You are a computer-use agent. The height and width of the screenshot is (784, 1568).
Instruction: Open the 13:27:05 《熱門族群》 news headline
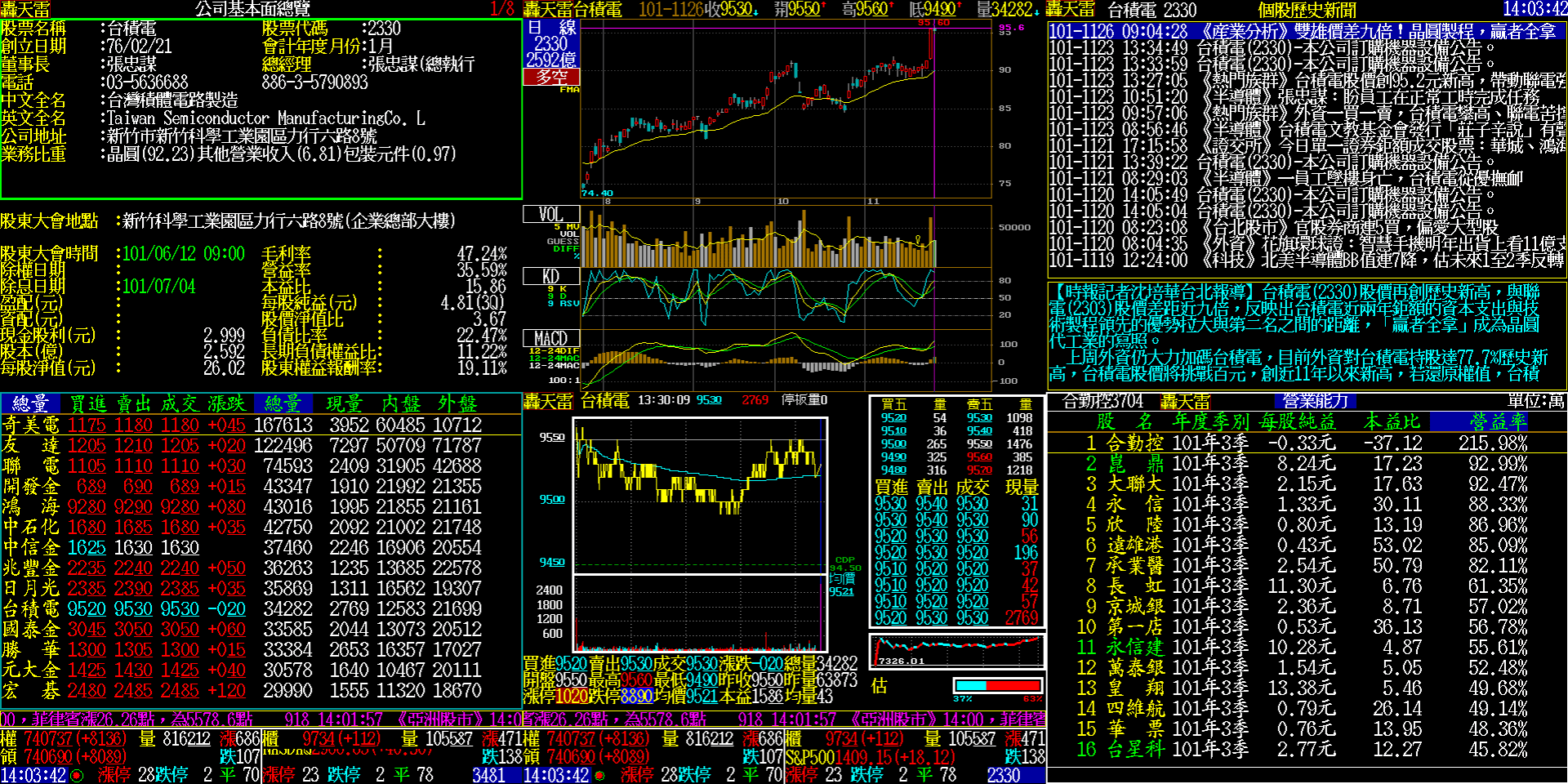1307,80
